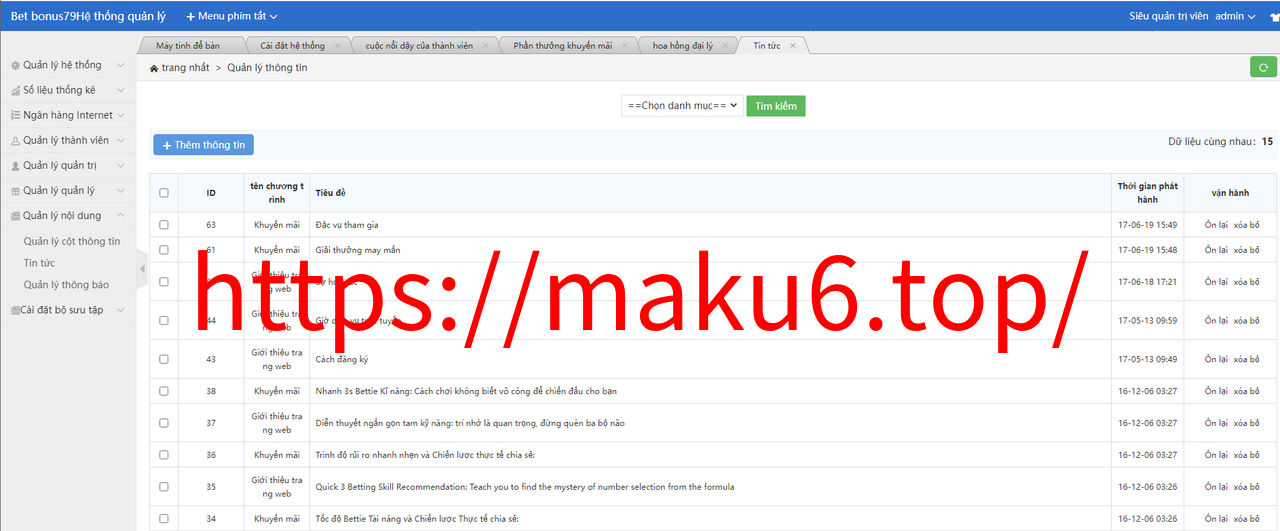Click the green refresh icon button
The width and height of the screenshot is (1280, 531).
tap(1263, 67)
